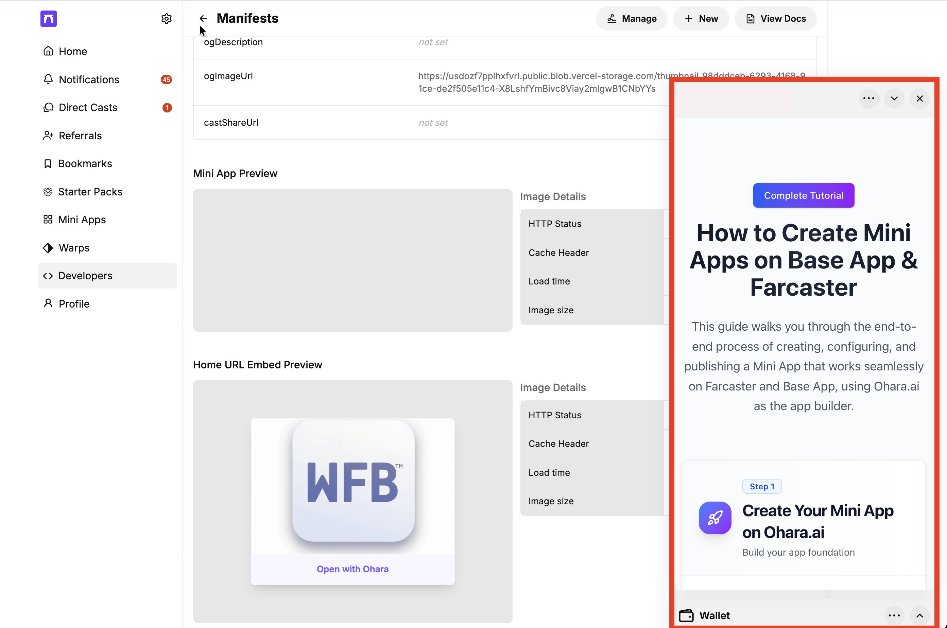This screenshot has height=628, width=947.
Task: Open Mini Apps in sidebar
Action: pos(108,220)
